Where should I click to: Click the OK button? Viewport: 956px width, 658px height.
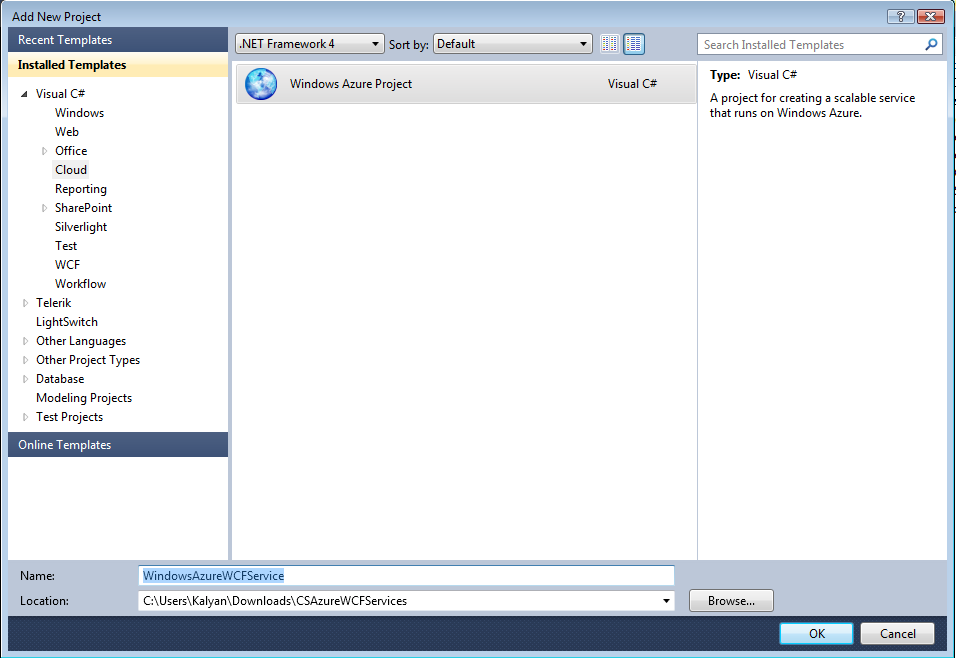[x=816, y=634]
